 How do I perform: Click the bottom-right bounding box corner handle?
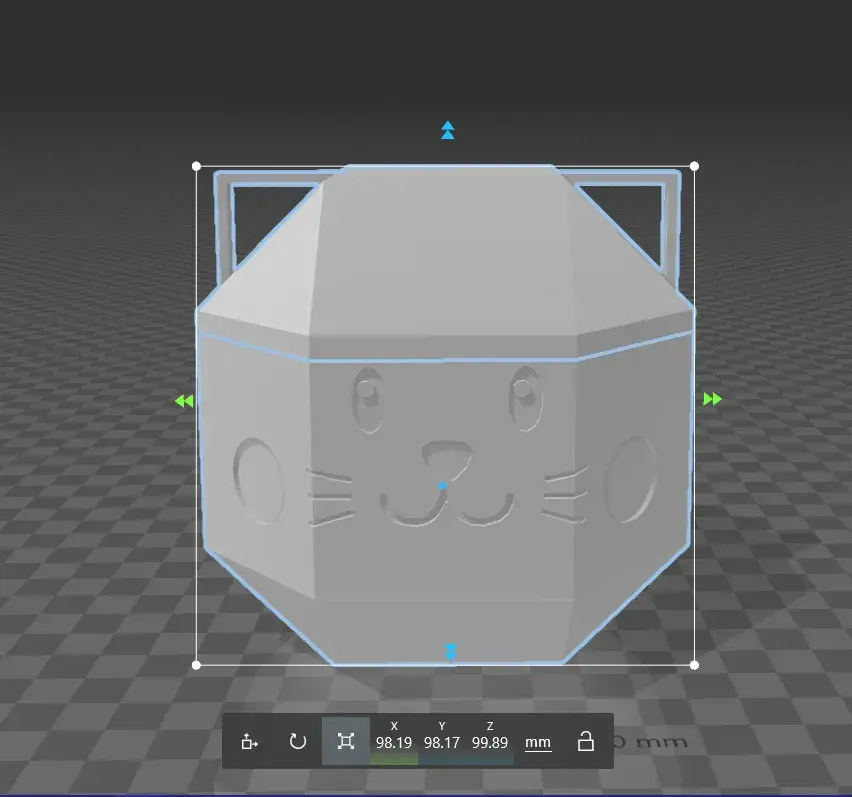(695, 664)
